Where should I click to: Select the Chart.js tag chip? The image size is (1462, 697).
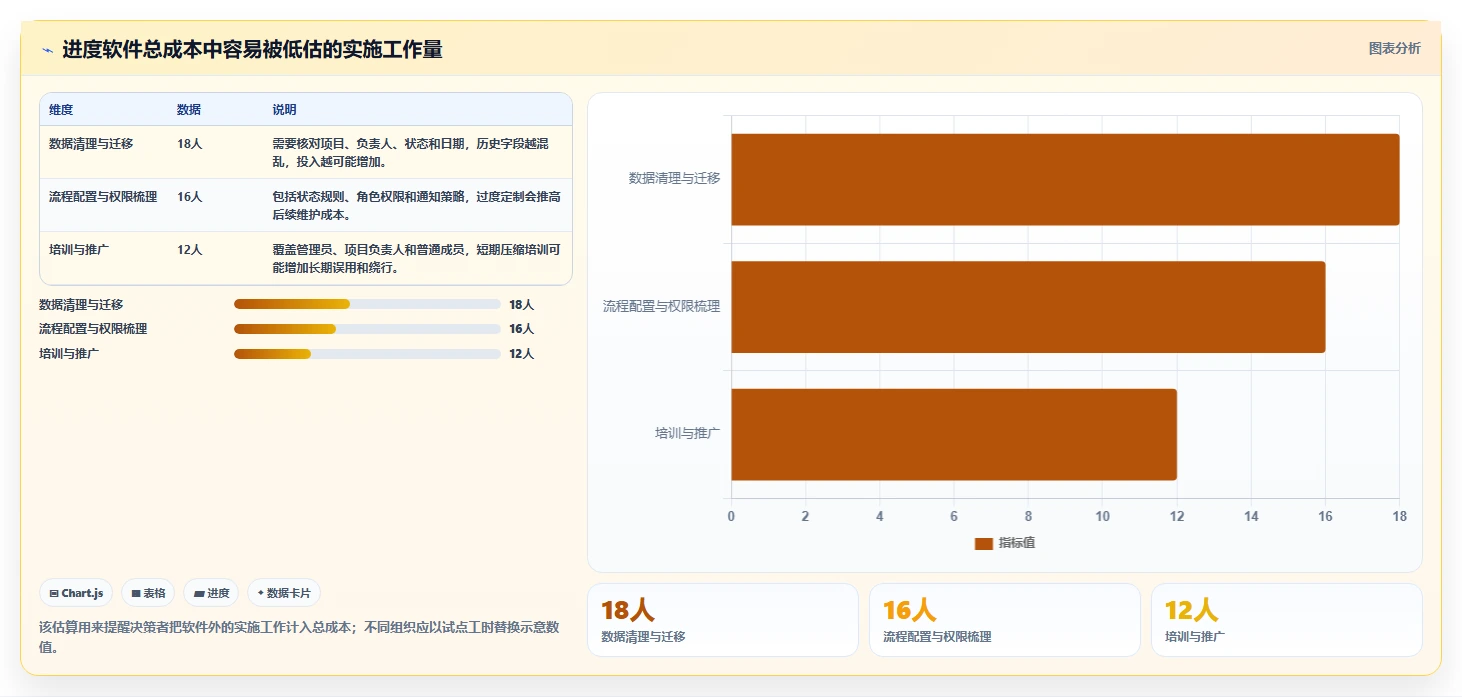pos(77,593)
